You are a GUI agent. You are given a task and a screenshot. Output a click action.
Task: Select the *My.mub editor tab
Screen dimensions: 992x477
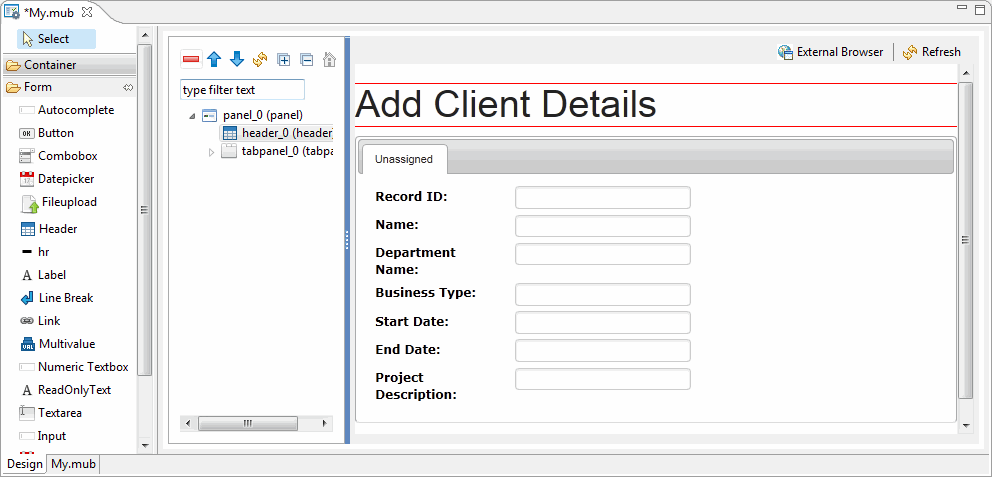pos(49,12)
